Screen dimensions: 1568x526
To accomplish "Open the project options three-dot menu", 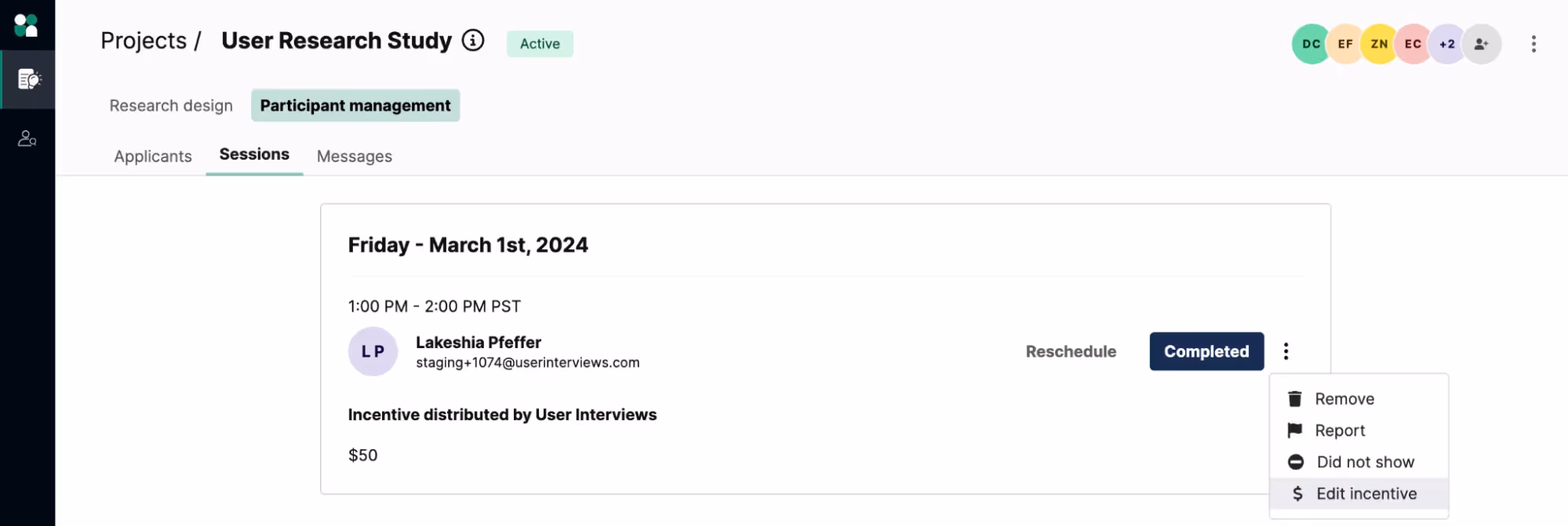I will point(1533,44).
